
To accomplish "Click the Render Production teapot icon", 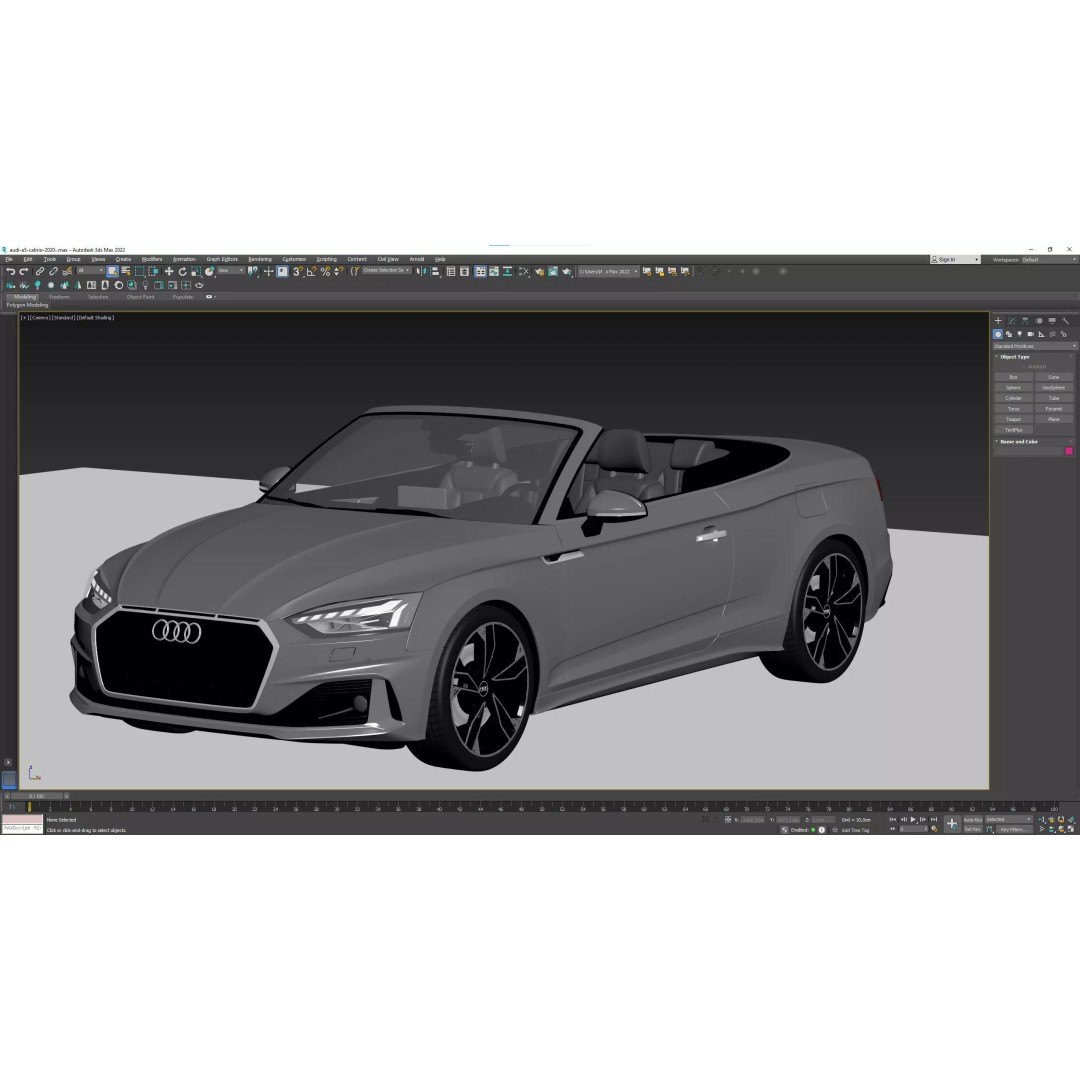I will pos(567,271).
